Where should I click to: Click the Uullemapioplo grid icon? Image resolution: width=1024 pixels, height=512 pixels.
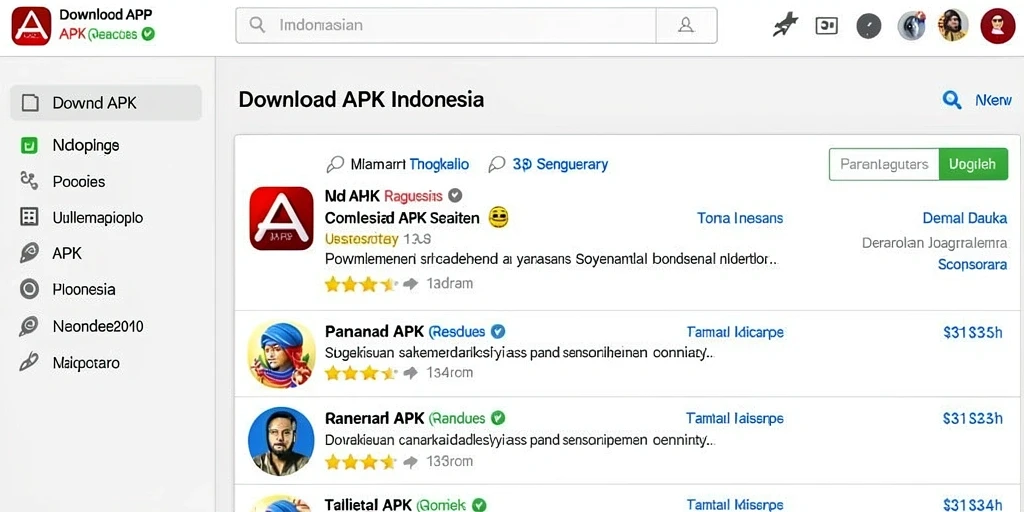[29, 217]
